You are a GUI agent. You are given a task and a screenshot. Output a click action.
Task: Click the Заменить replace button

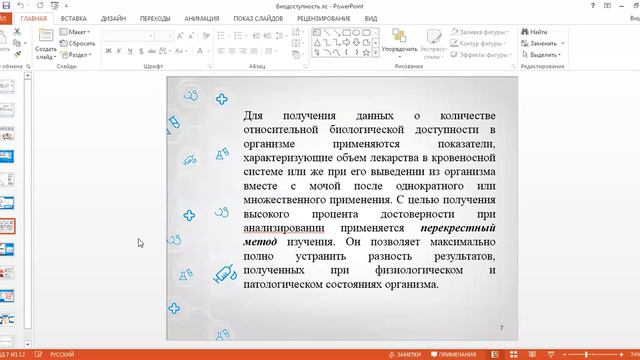(543, 43)
